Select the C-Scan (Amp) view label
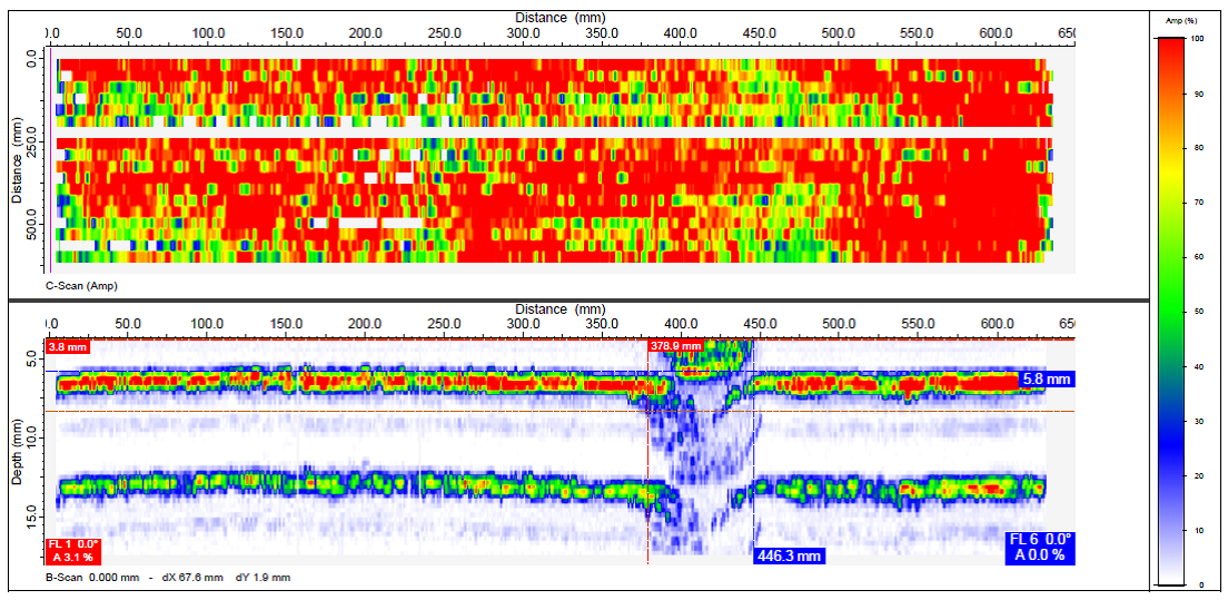 tap(82, 286)
